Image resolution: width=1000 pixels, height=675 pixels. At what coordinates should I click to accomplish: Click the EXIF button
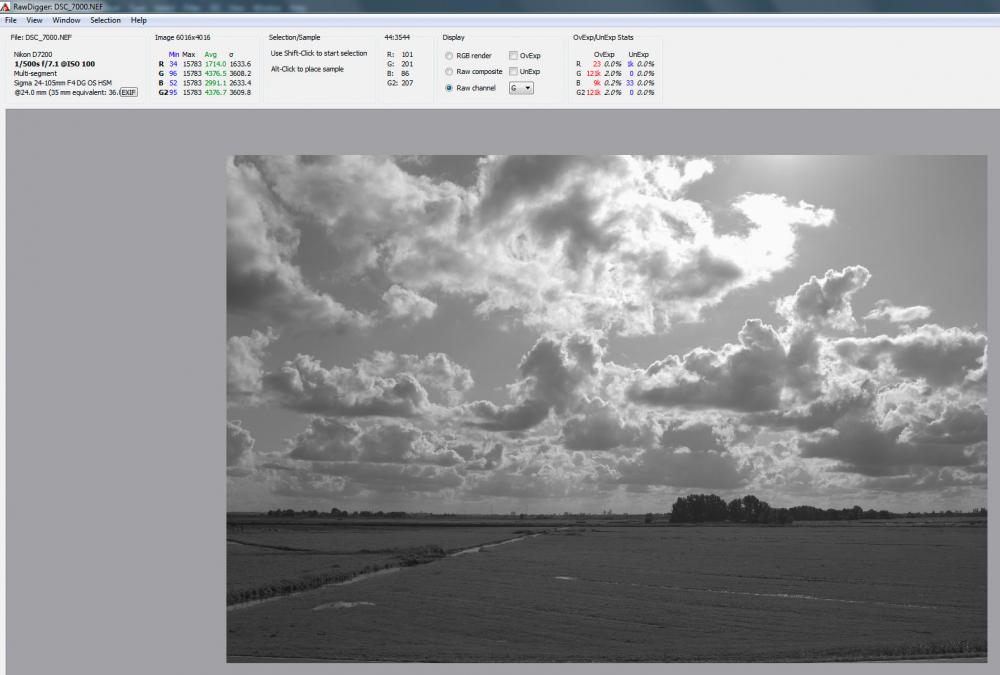[x=129, y=93]
